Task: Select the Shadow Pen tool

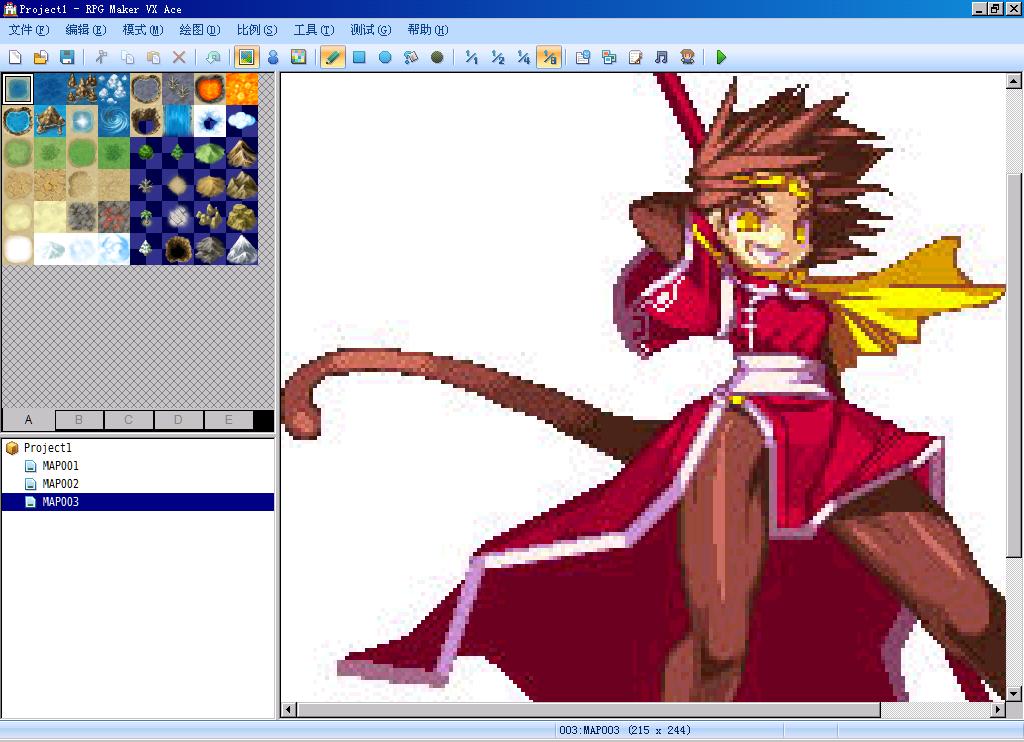Action: click(437, 57)
